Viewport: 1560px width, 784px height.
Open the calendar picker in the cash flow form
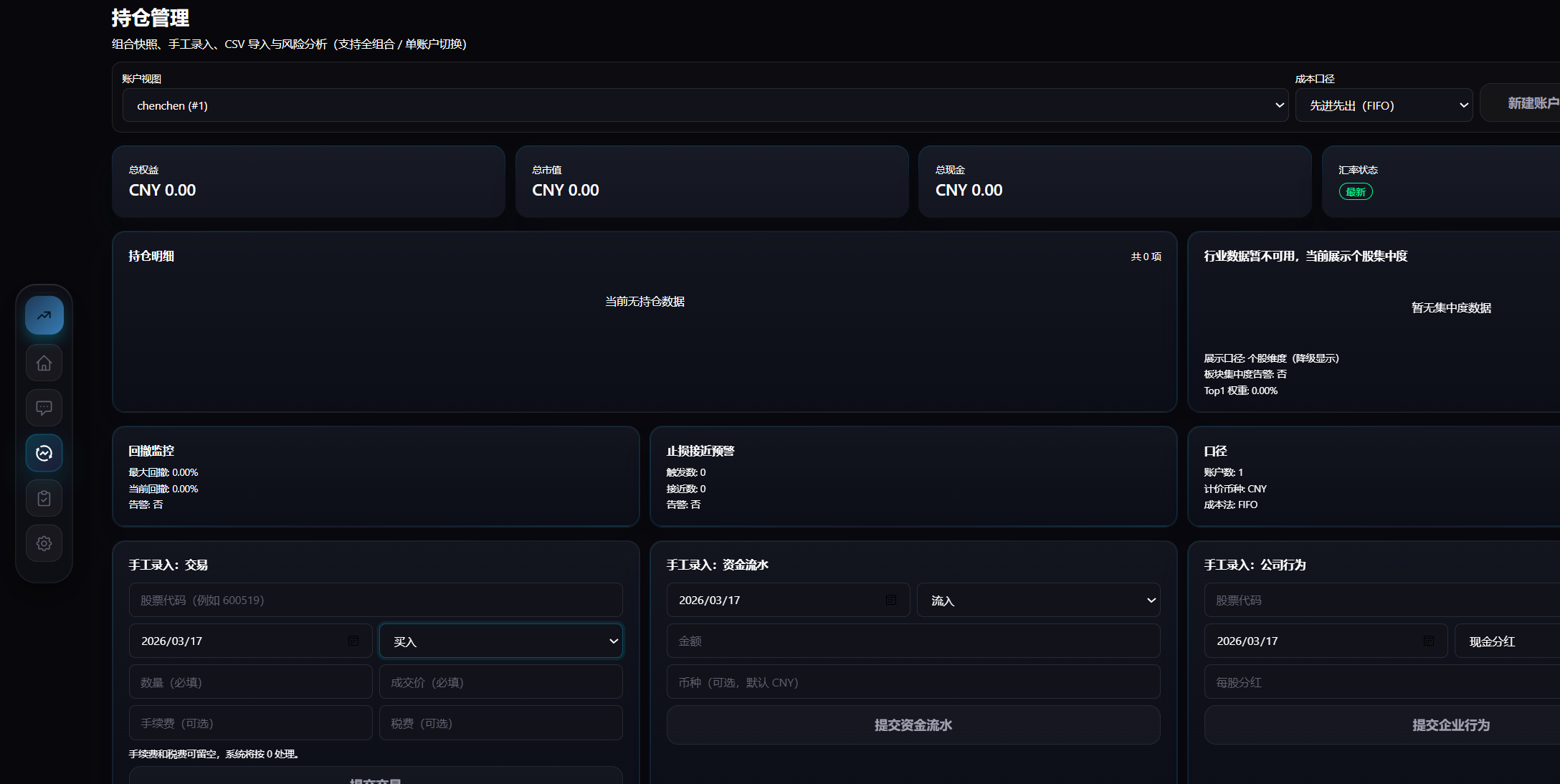(891, 600)
